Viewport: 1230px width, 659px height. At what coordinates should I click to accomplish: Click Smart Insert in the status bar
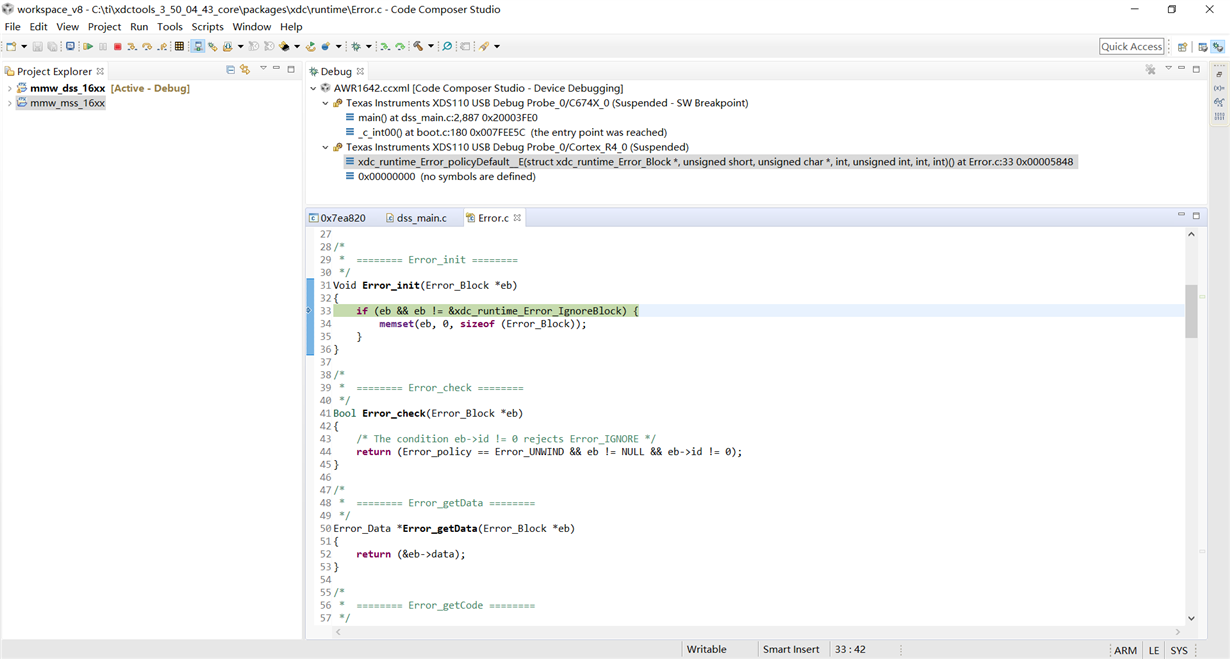pyautogui.click(x=791, y=649)
